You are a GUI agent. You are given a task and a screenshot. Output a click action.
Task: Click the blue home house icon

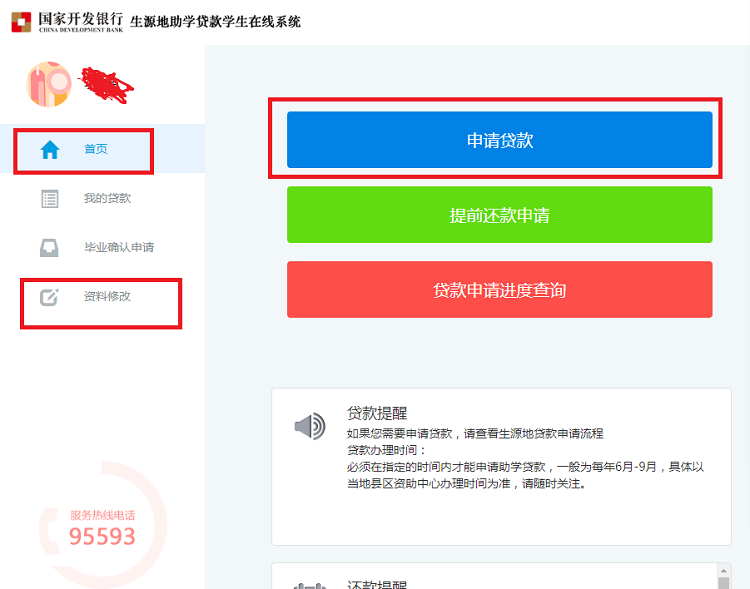click(50, 149)
